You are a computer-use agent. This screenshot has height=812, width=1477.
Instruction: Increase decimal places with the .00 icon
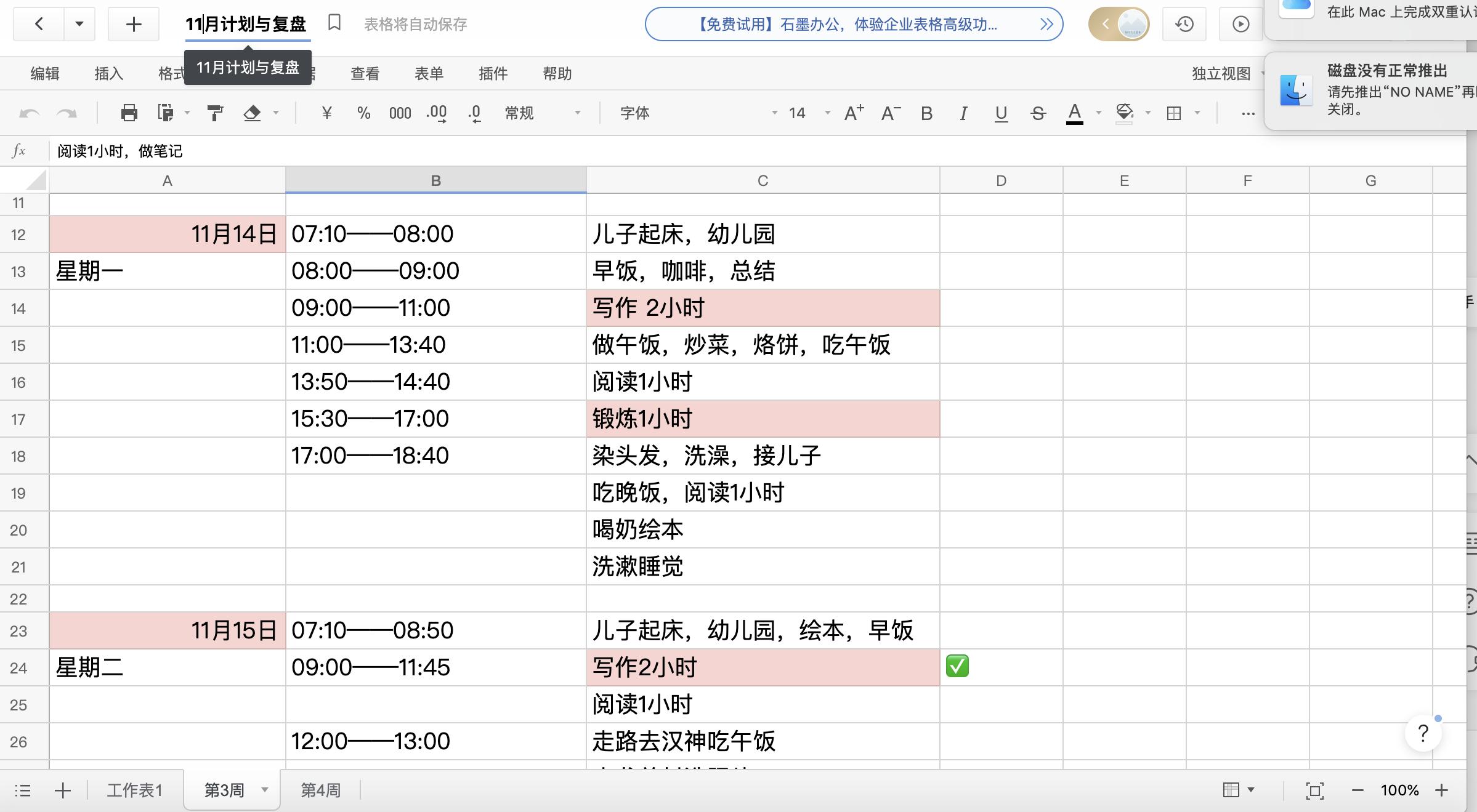pyautogui.click(x=437, y=113)
